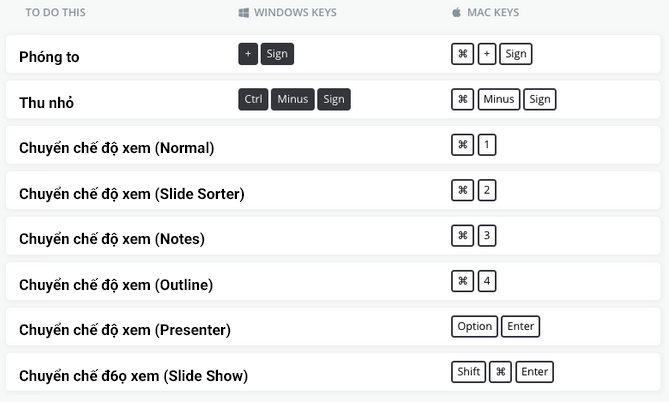669x402 pixels.
Task: Click the Chuyển chế độ xem (Slide Sorter) row
Action: pyautogui.click(x=131, y=194)
